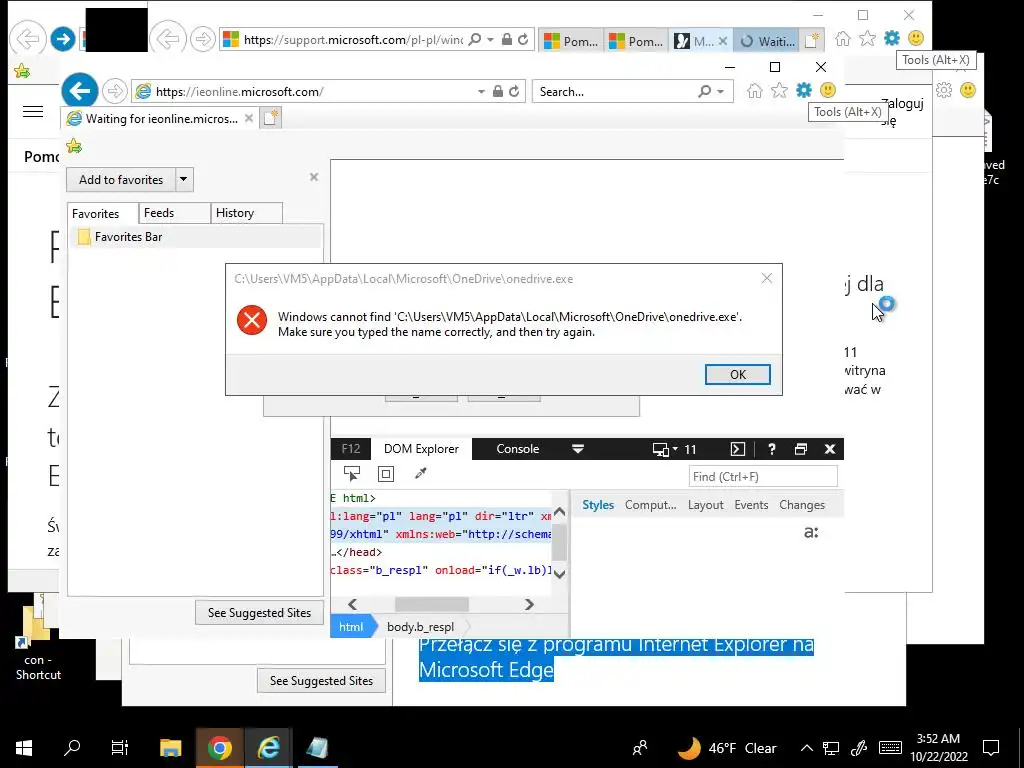Viewport: 1024px width, 768px height.
Task: Click DOM tree horizontal scroll right arrow
Action: 529,605
